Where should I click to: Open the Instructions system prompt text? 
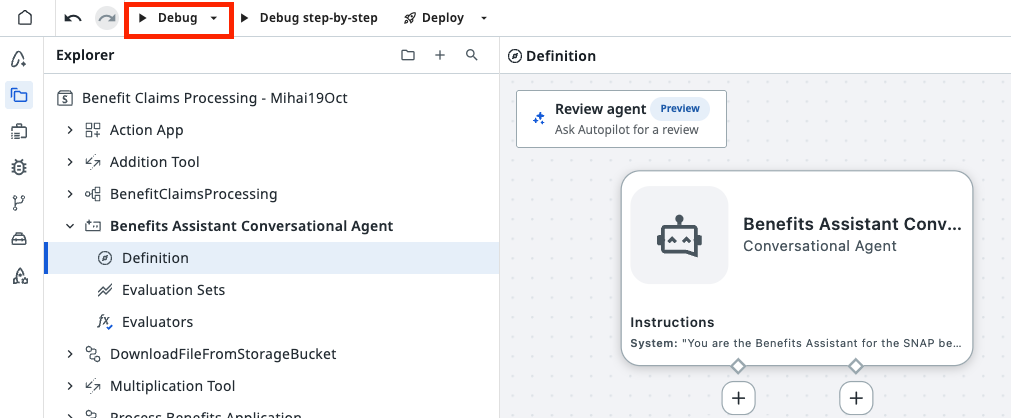click(796, 343)
